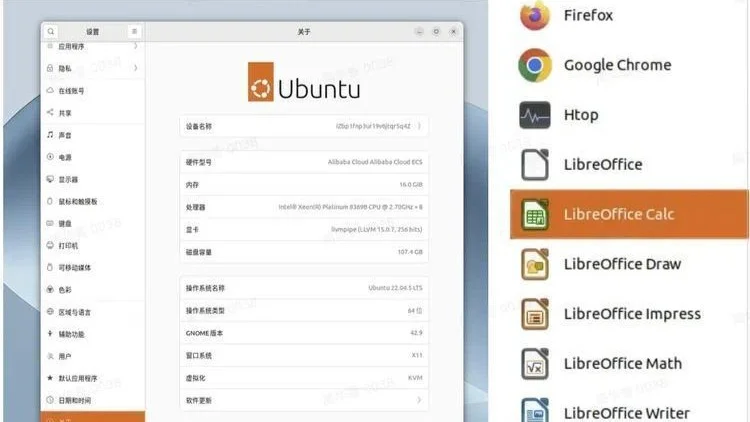Click the lock icon beside 隐私
Screen dimensions: 750x422
(50, 68)
